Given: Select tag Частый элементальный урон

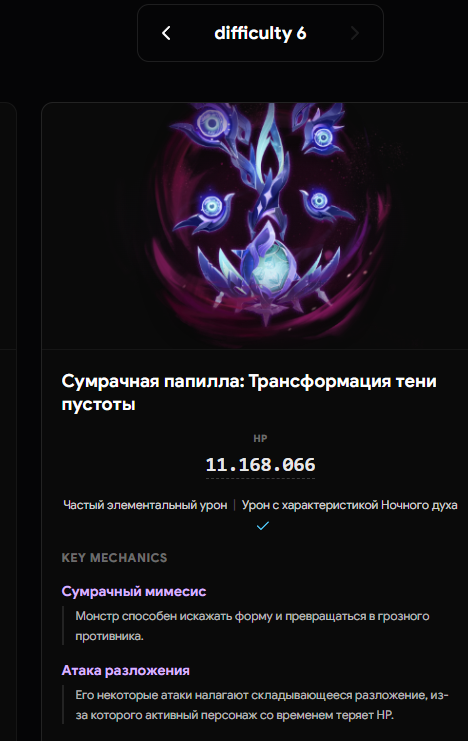Looking at the screenshot, I should tap(145, 505).
